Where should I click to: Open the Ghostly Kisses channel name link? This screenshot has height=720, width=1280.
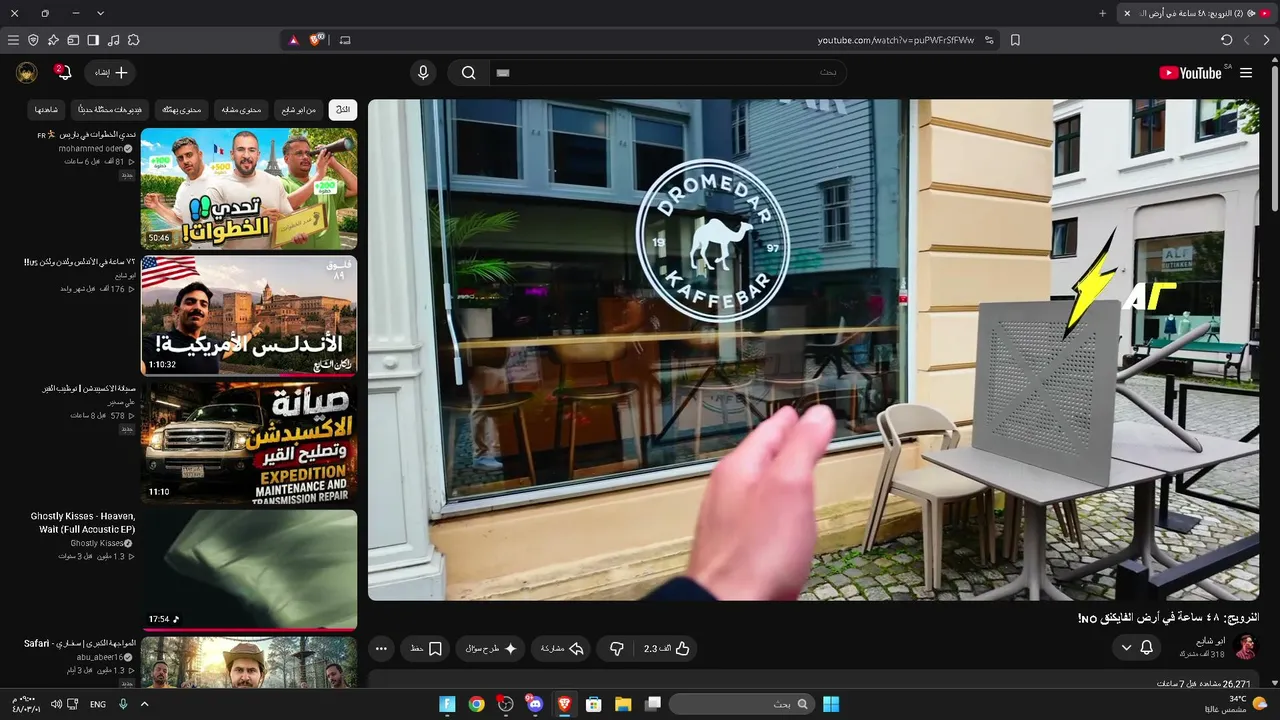[97, 543]
